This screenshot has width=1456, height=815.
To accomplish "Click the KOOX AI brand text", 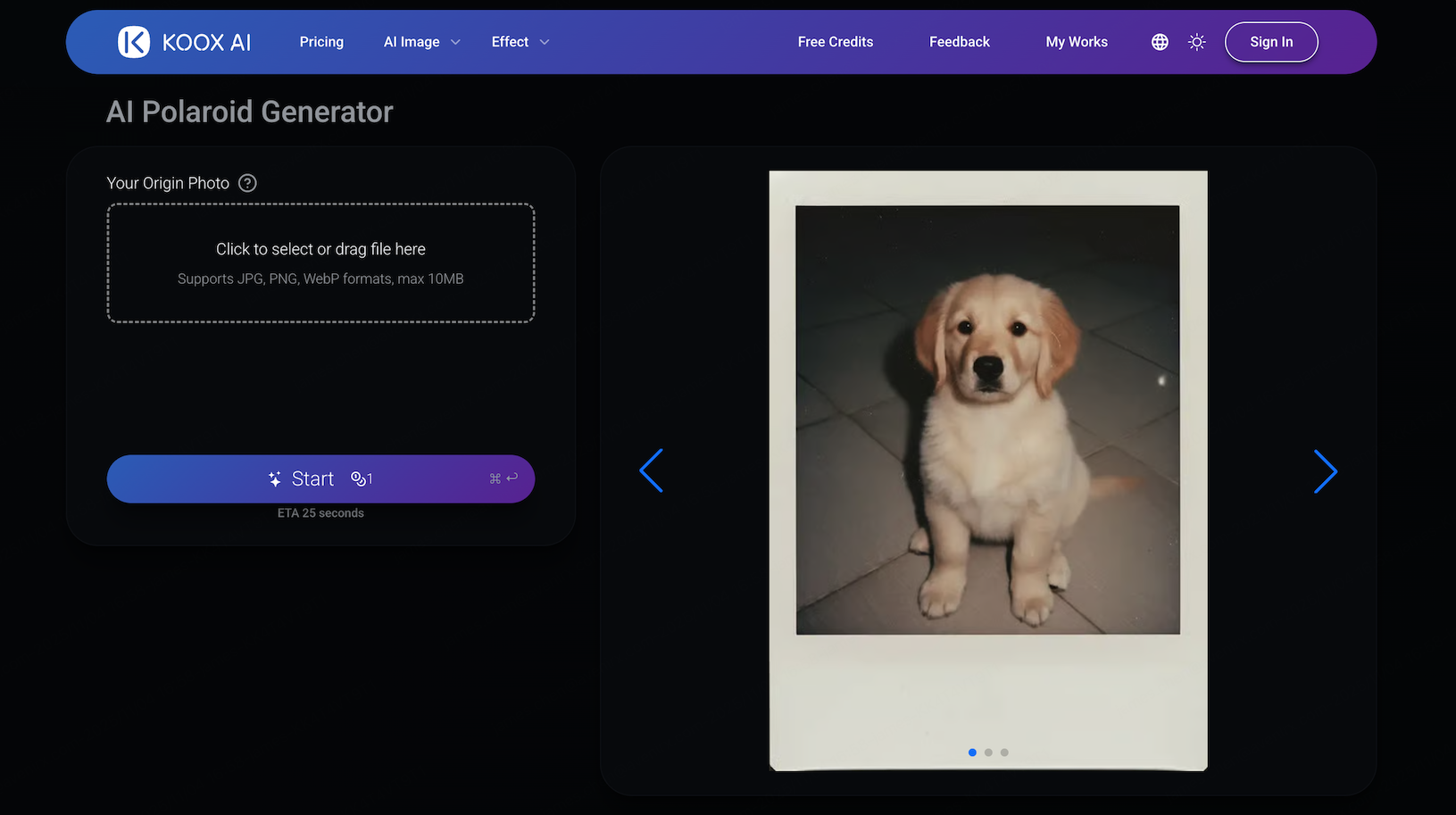I will [x=206, y=42].
